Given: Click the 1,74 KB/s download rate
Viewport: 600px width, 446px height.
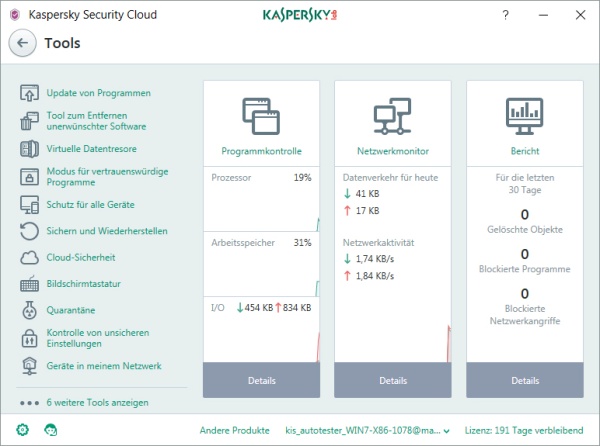Looking at the screenshot, I should [375, 259].
